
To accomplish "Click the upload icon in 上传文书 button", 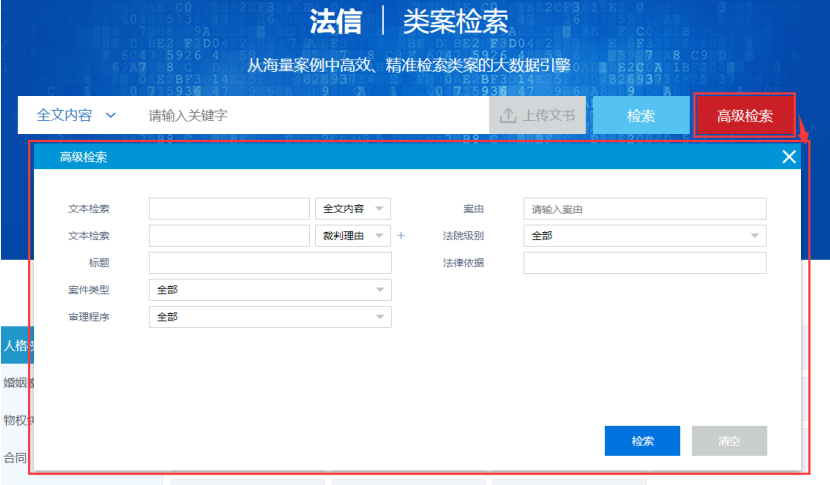I will click(508, 115).
